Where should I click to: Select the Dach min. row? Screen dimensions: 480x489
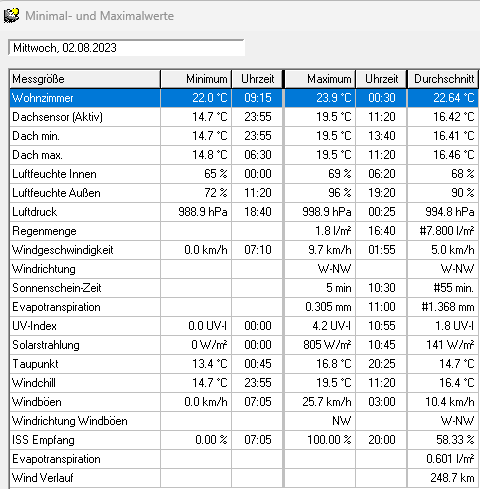coord(244,136)
